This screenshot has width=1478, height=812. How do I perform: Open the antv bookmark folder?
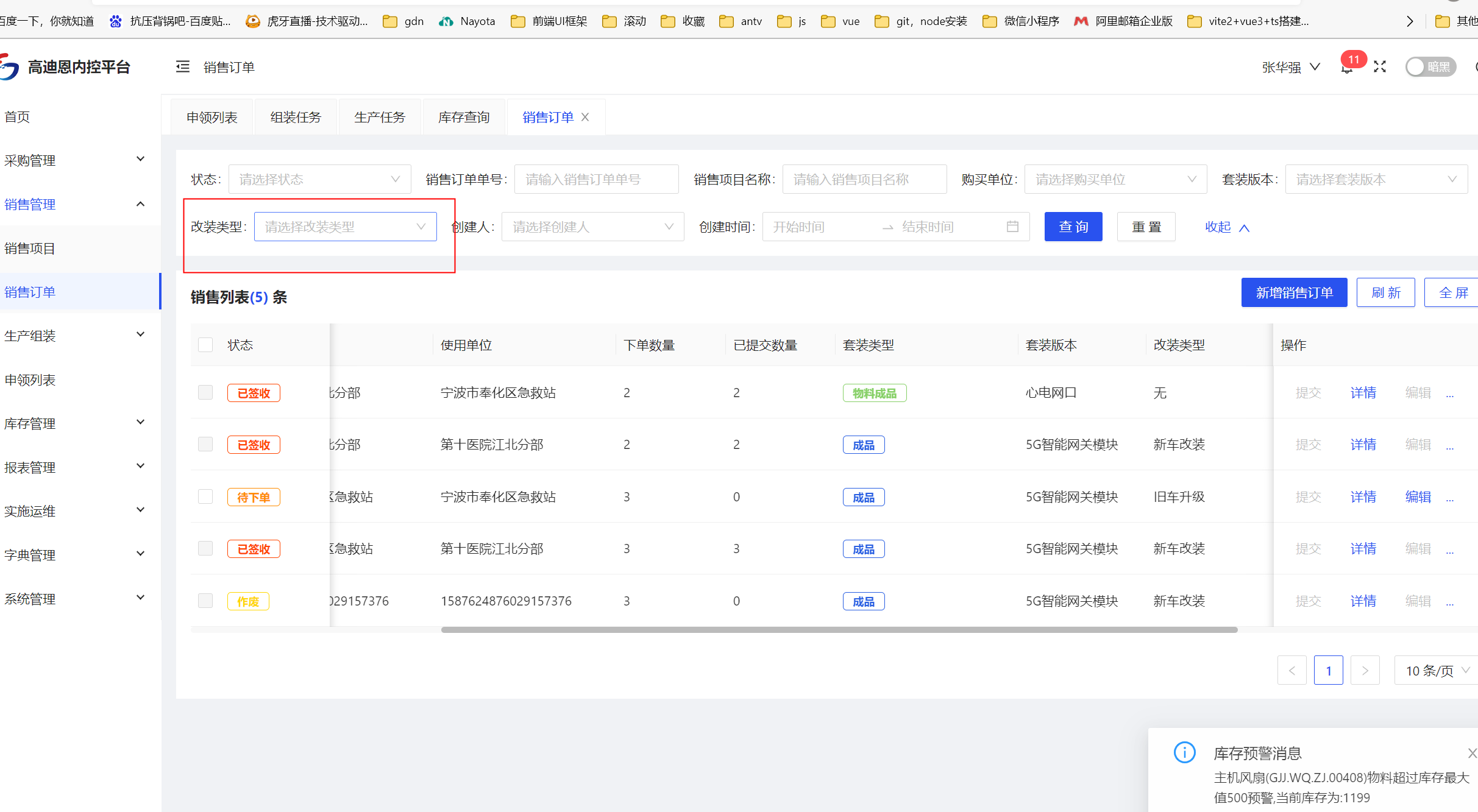pyautogui.click(x=741, y=21)
